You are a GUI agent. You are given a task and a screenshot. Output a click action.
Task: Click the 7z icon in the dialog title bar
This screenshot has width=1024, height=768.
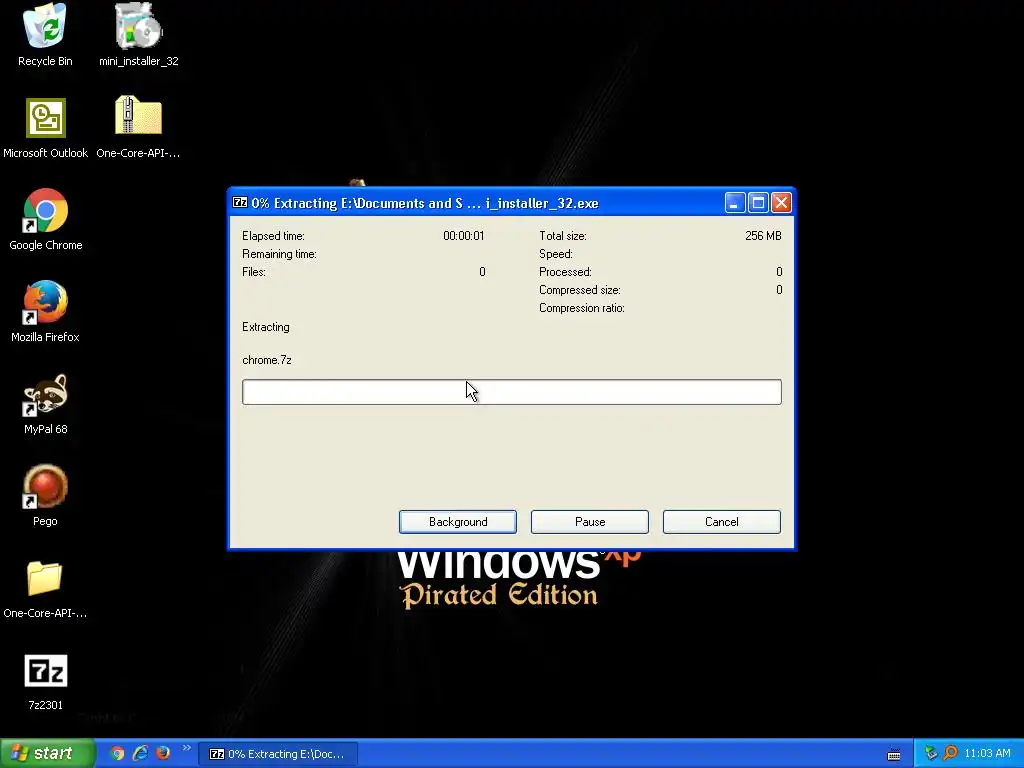pos(240,202)
